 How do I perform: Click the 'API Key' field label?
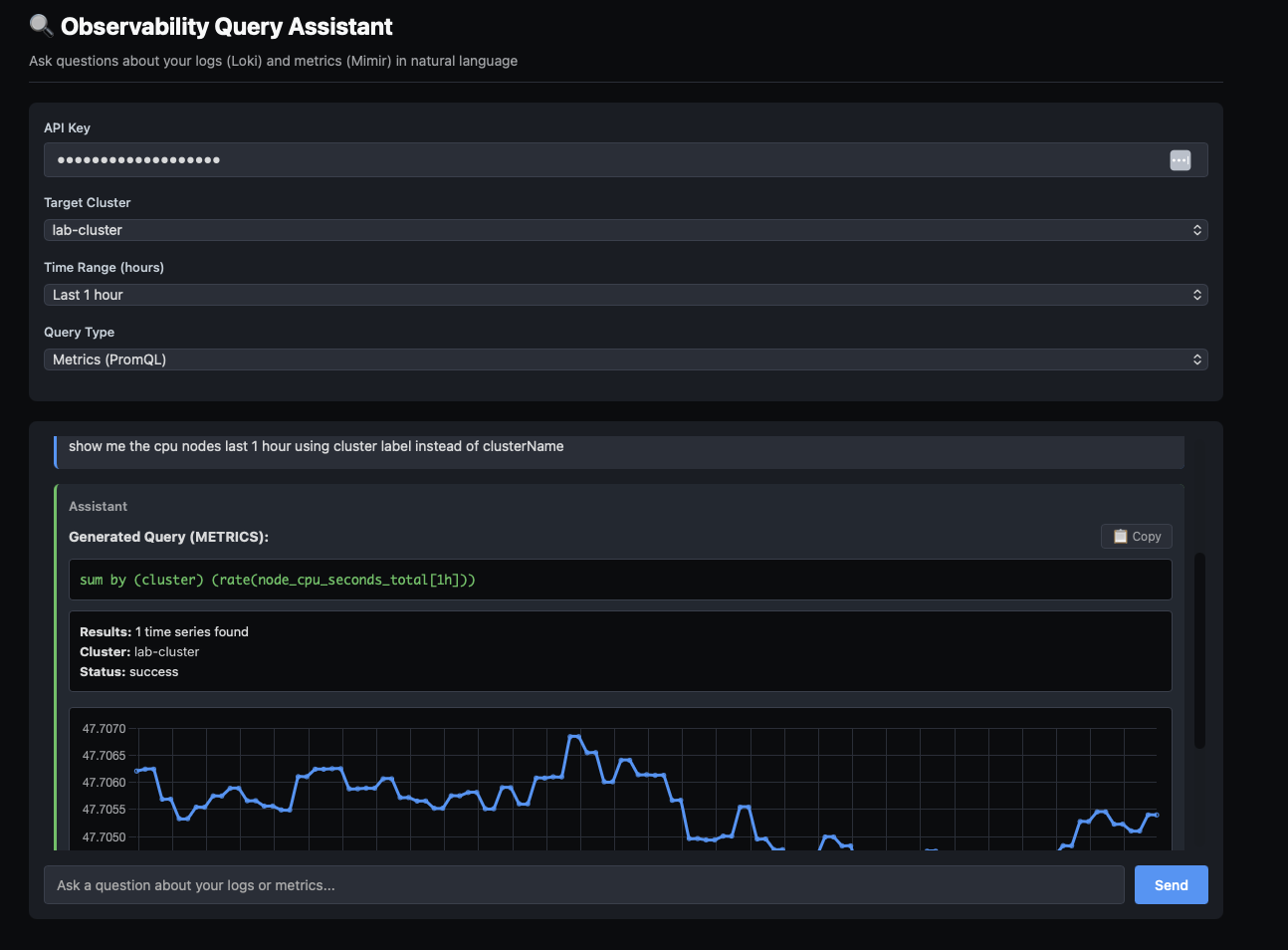point(67,127)
